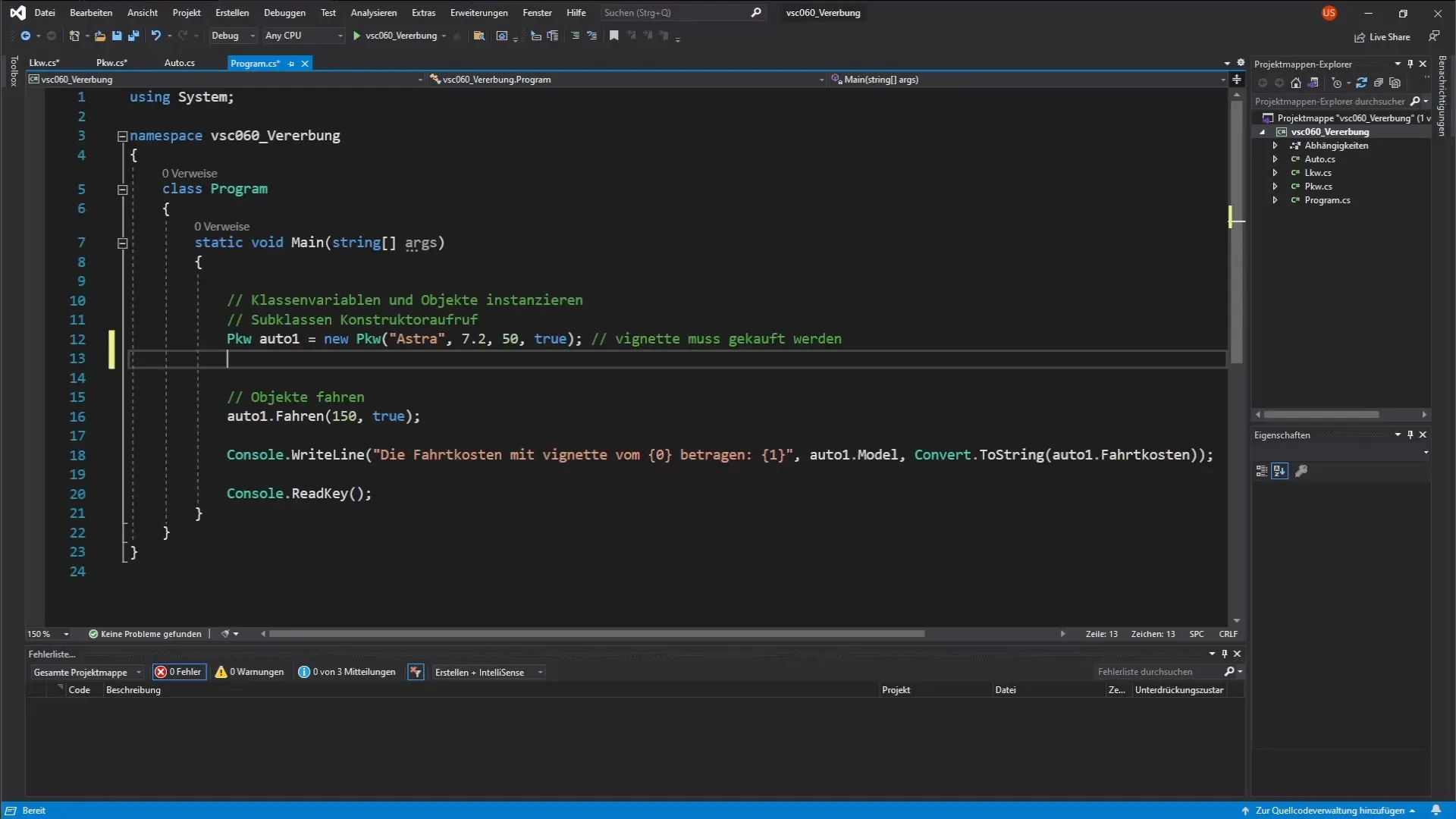
Task: Collapse the namespace vsc060_Vererbung block
Action: (x=122, y=136)
